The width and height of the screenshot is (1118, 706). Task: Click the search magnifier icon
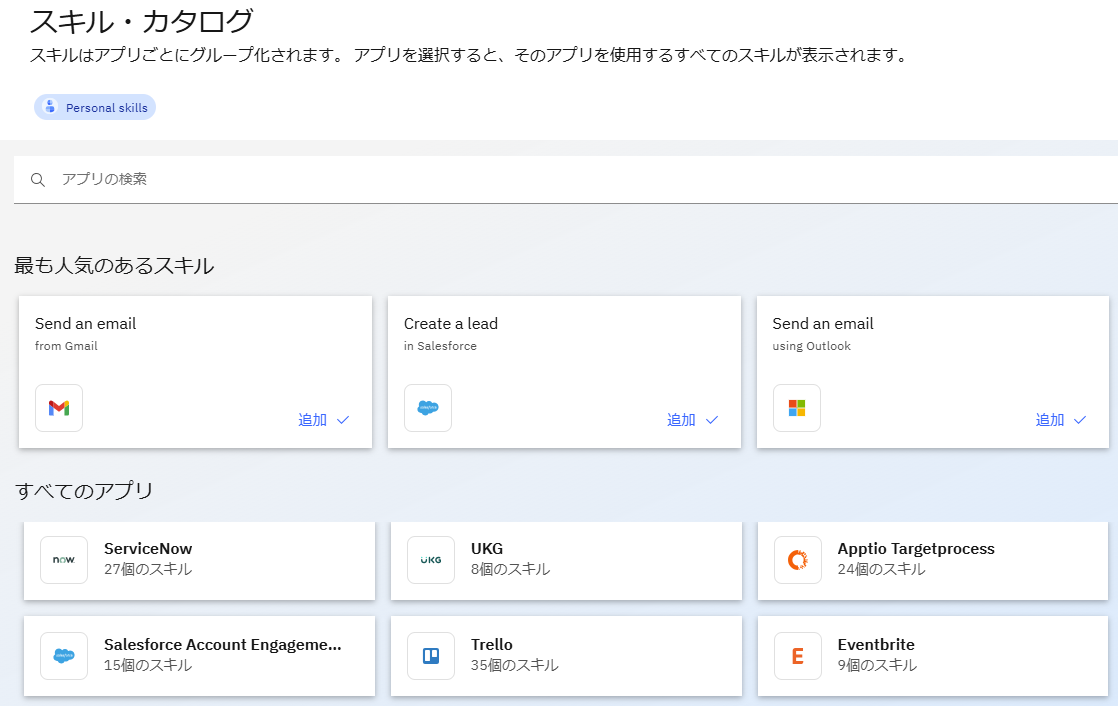click(x=38, y=180)
